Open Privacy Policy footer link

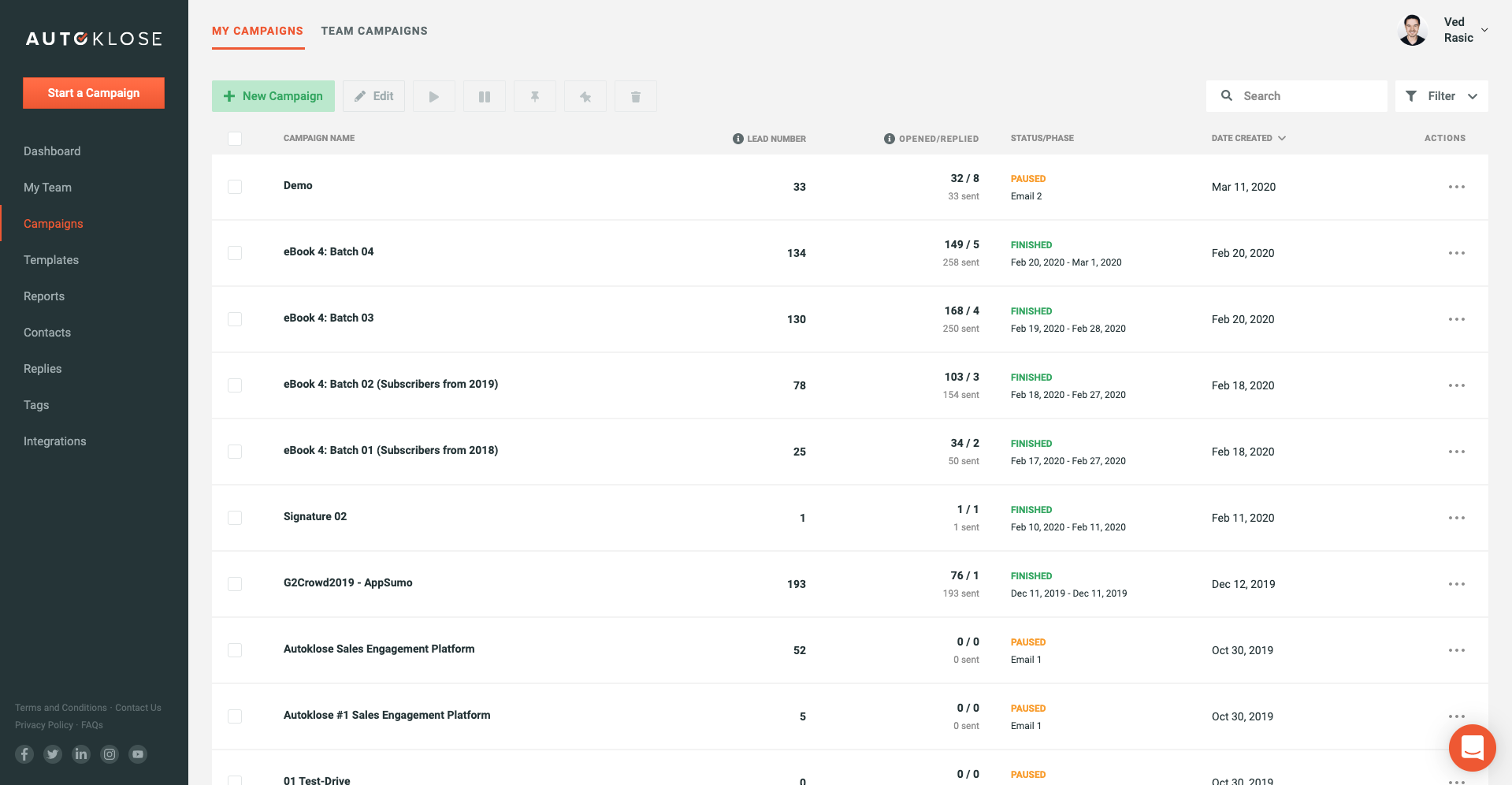[44, 725]
